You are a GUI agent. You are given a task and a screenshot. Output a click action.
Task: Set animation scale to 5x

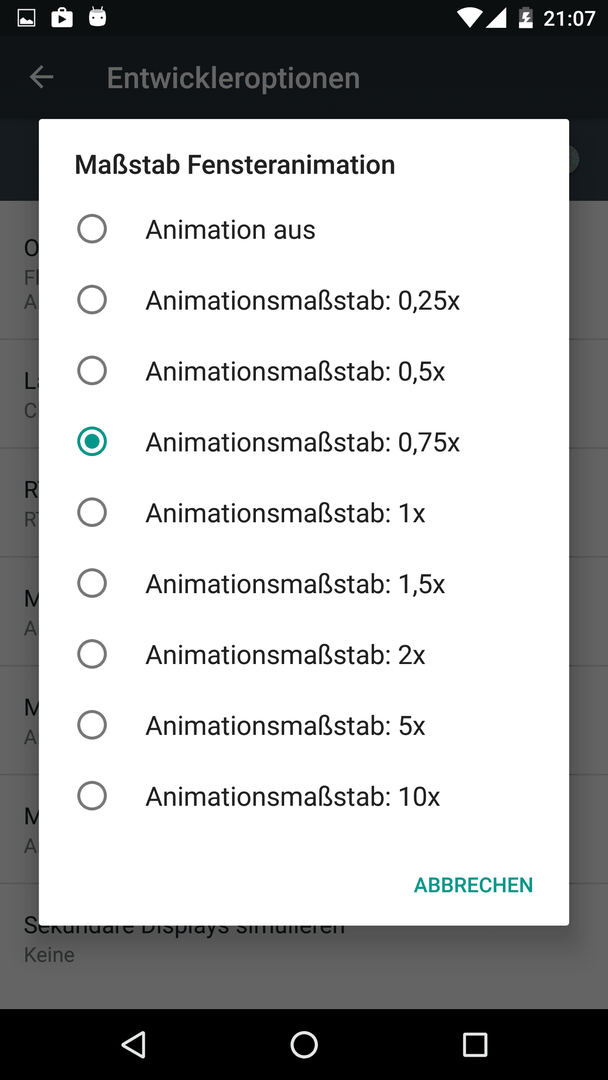pos(304,725)
